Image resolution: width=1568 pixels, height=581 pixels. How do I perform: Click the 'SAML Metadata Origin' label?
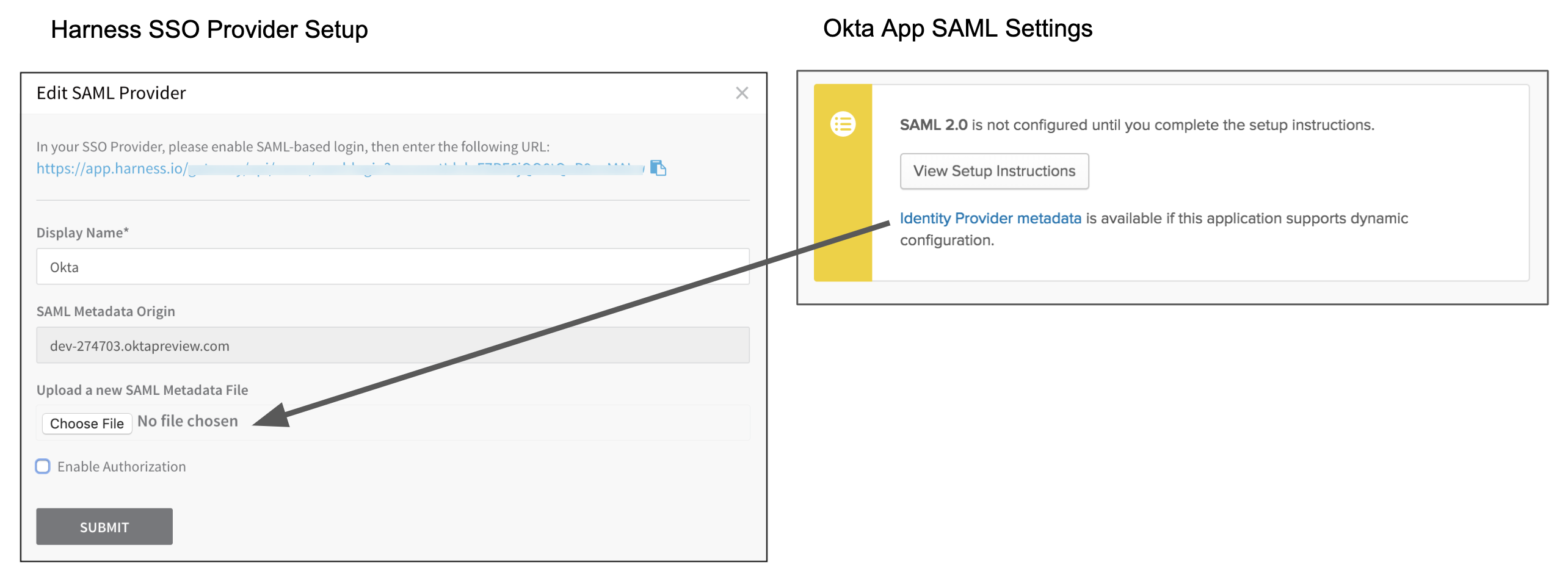click(106, 311)
